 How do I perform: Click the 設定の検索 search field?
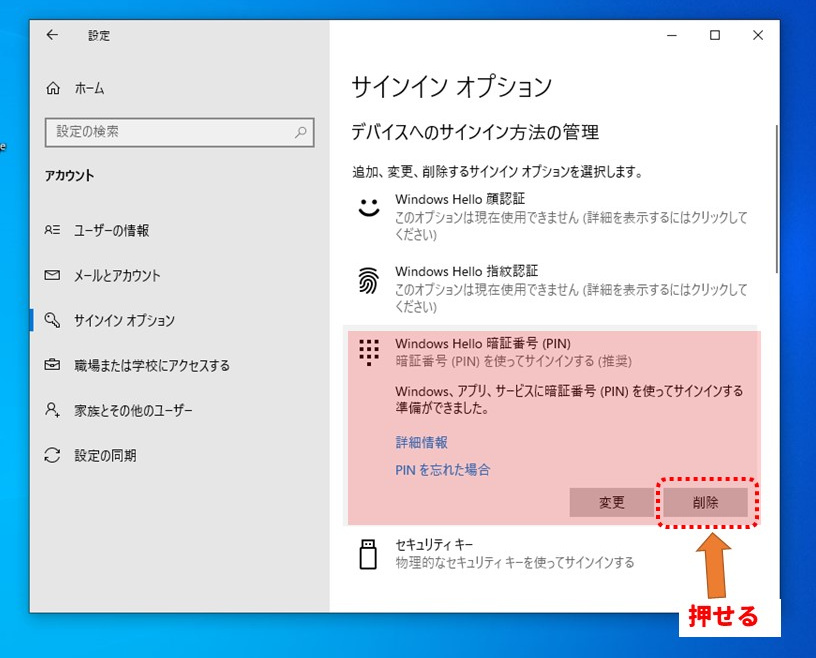pyautogui.click(x=170, y=132)
